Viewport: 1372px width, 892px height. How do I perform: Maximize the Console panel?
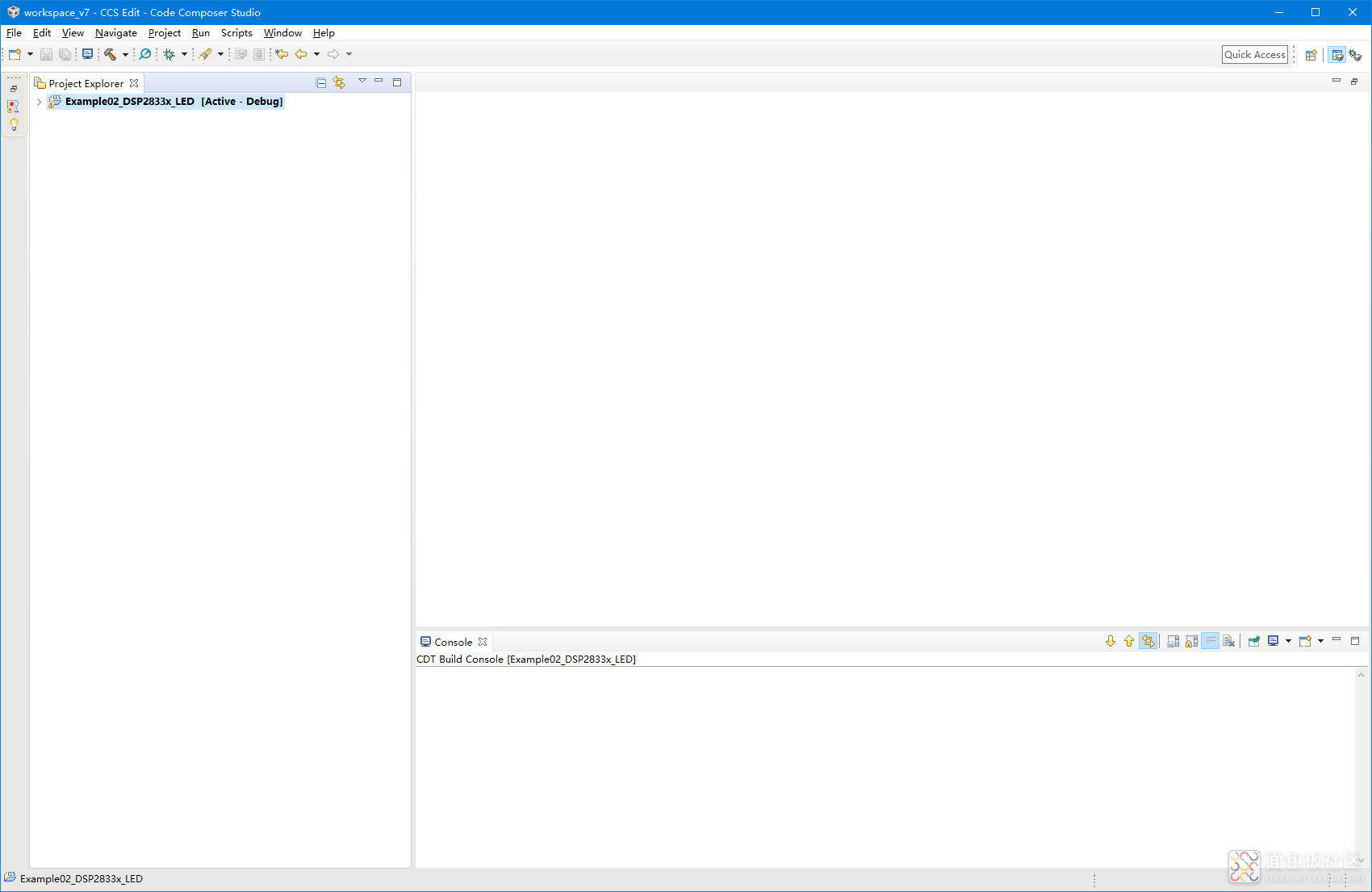(x=1355, y=640)
